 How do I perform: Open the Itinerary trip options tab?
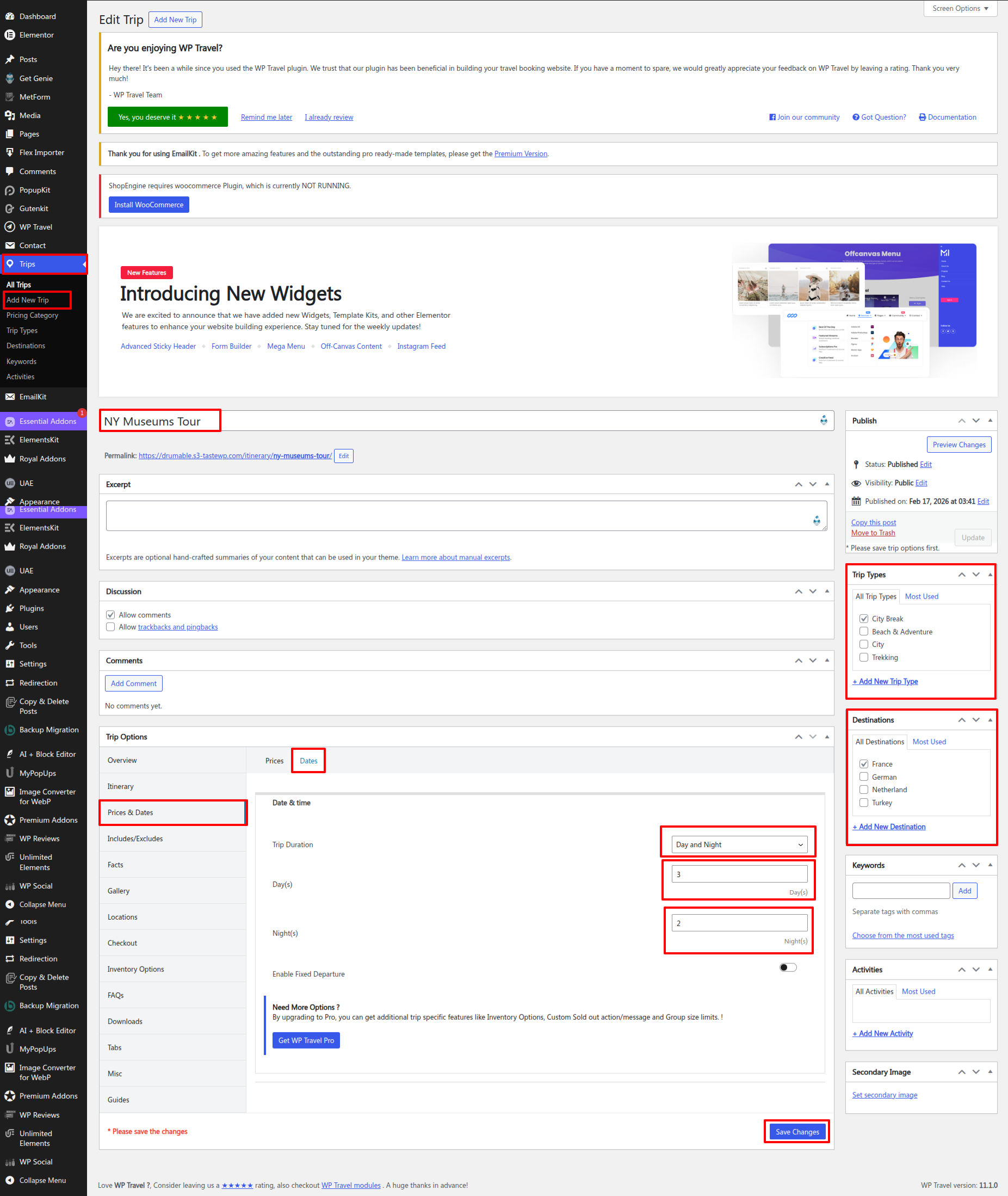121,786
